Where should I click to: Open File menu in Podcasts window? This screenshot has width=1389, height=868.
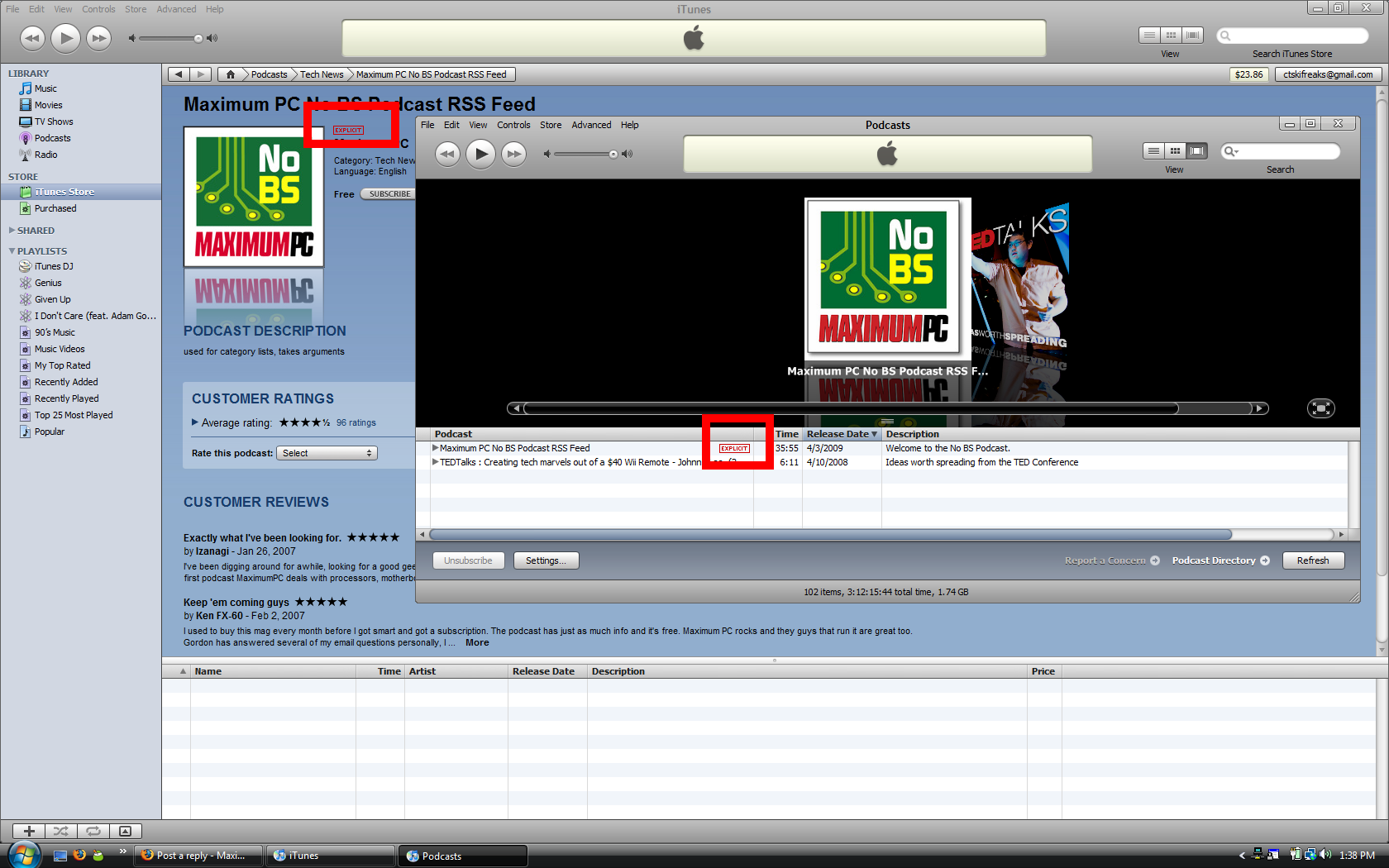point(427,125)
